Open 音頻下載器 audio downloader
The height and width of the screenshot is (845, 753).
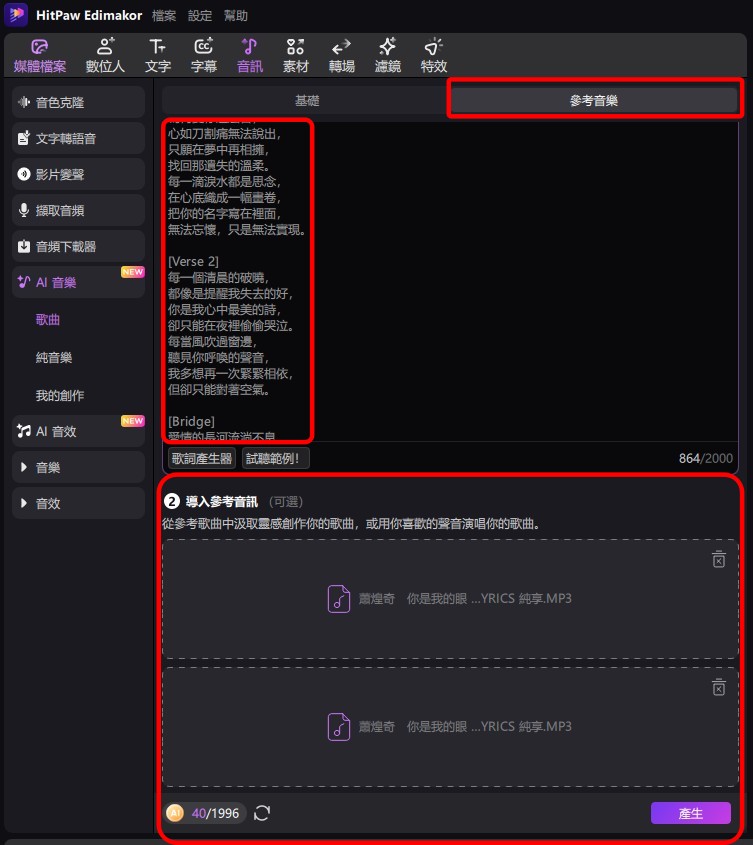point(78,247)
